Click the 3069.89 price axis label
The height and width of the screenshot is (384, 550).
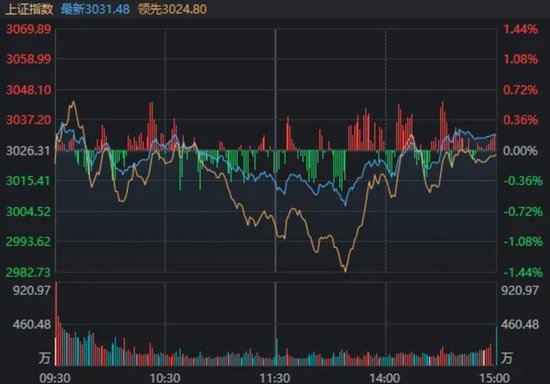click(29, 29)
